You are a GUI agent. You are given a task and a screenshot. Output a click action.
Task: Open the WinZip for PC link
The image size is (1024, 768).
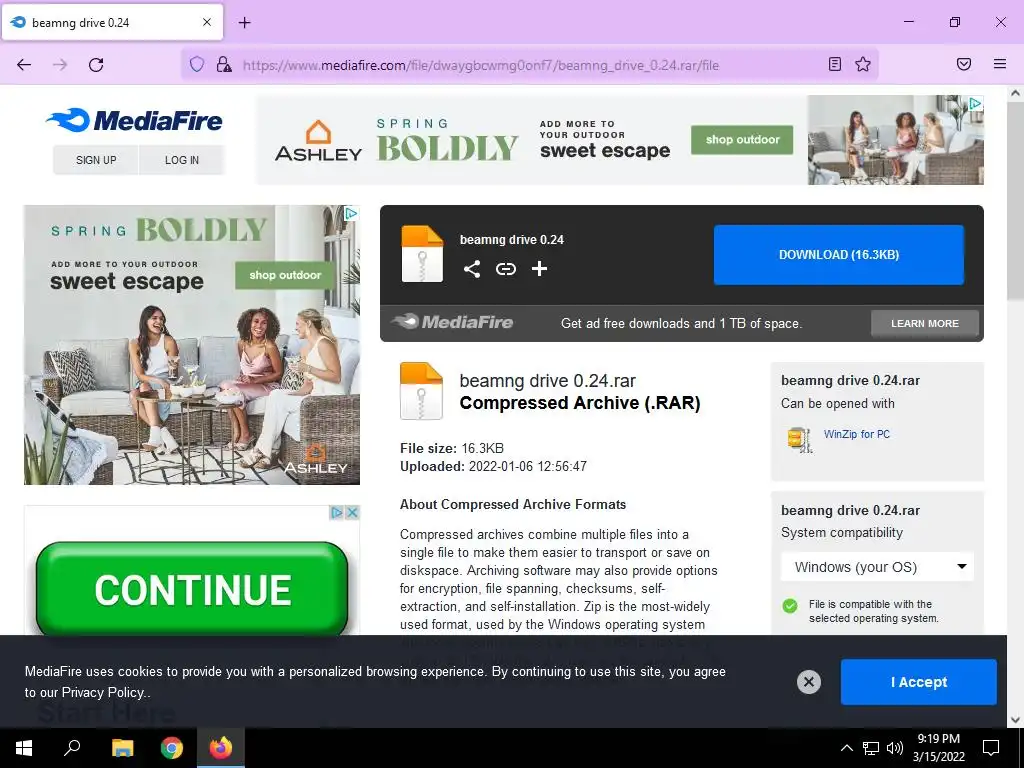point(857,434)
